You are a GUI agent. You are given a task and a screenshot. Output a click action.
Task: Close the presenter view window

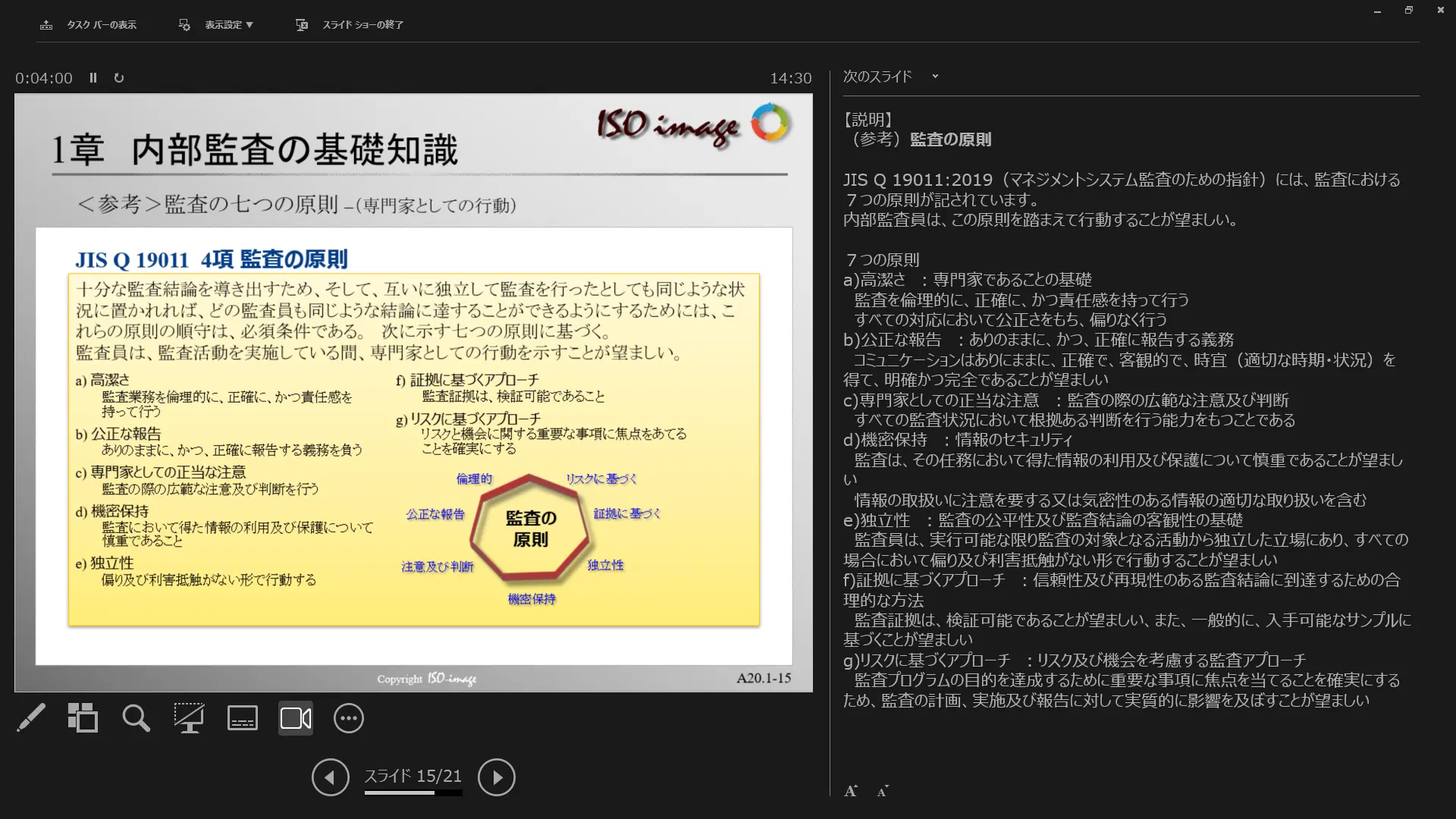[x=1440, y=11]
